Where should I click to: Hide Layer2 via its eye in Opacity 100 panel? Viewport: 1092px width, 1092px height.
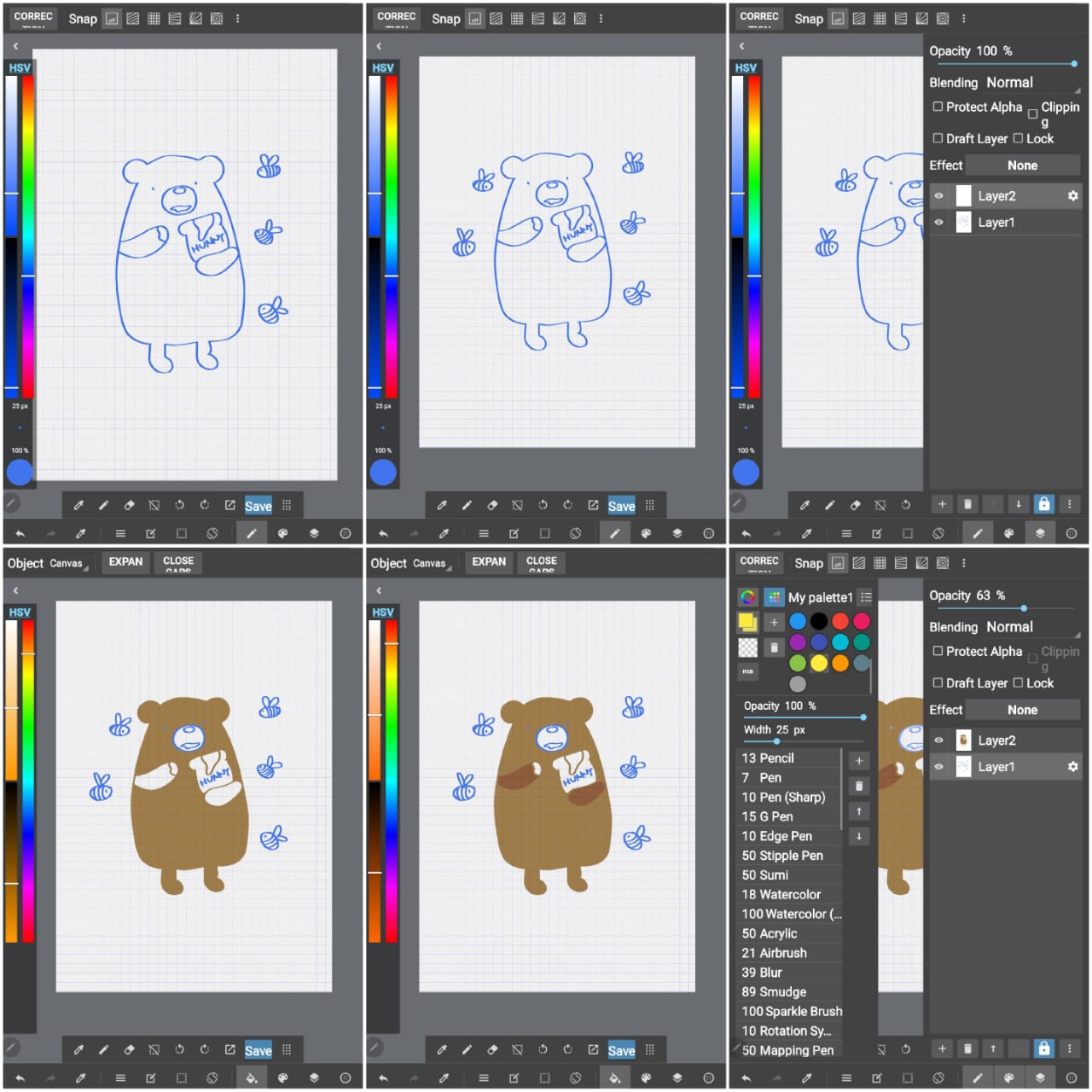point(939,196)
